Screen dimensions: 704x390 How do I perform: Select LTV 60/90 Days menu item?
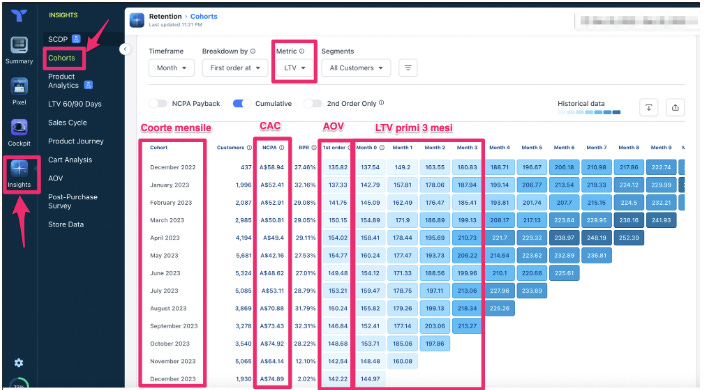click(x=75, y=104)
